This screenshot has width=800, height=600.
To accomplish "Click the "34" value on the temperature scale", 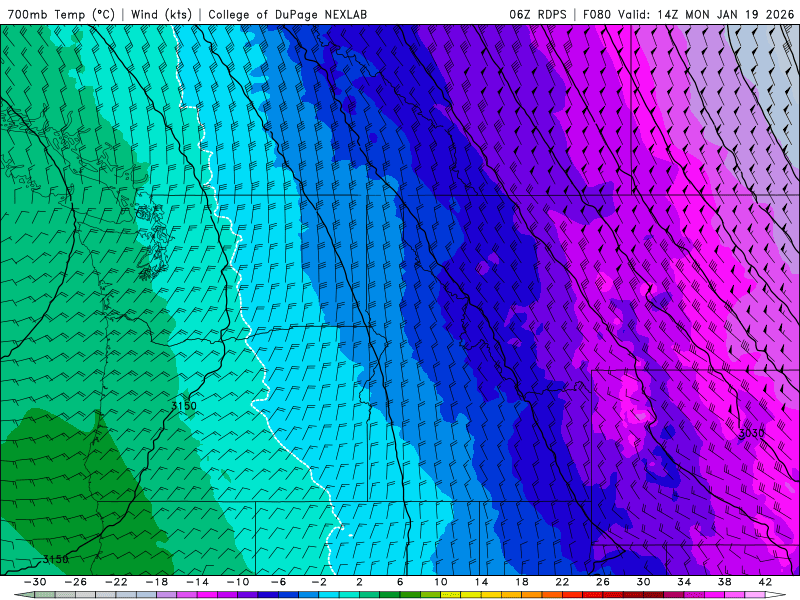I will 684,582.
